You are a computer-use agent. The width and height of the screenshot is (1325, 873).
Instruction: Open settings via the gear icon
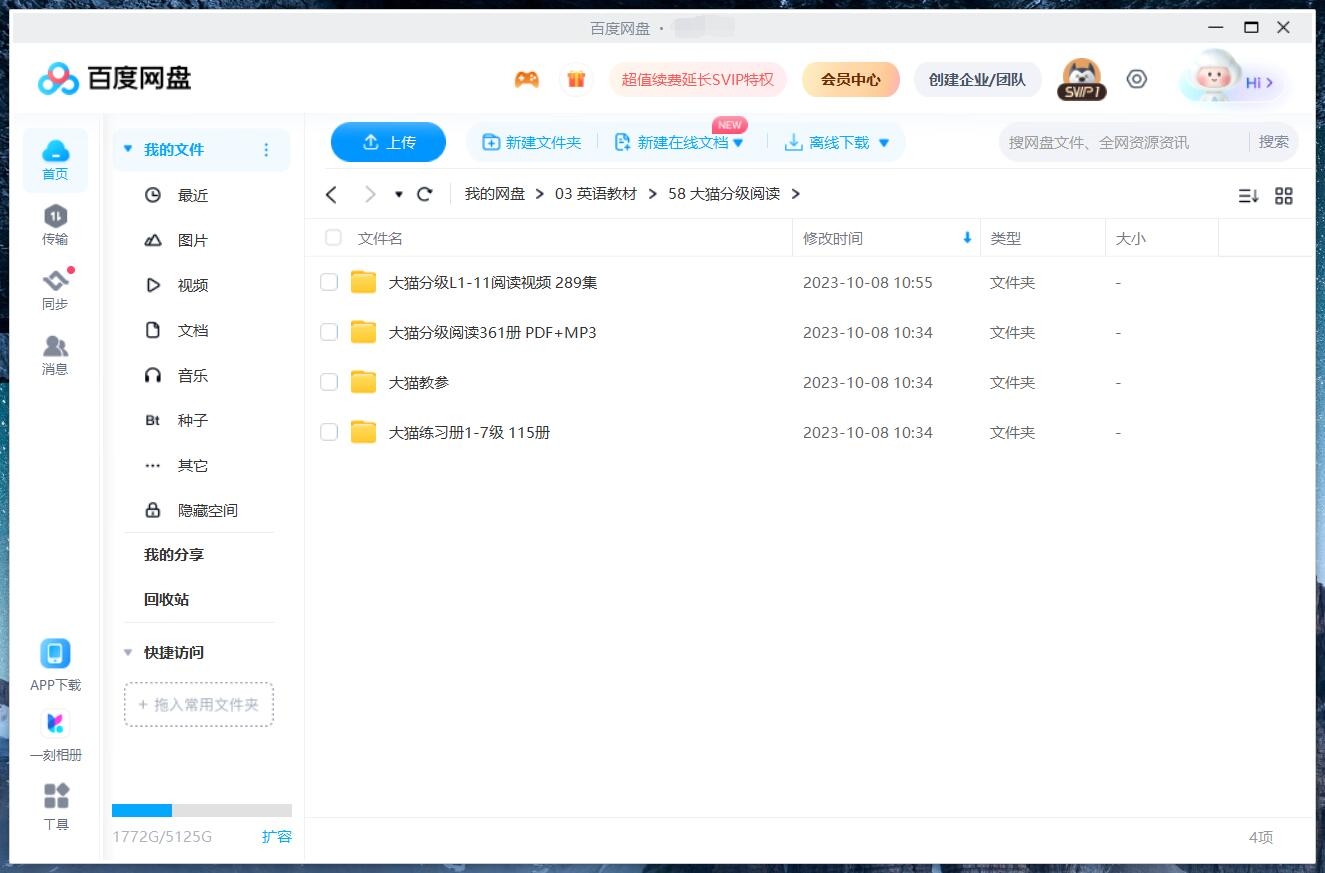pos(1136,78)
